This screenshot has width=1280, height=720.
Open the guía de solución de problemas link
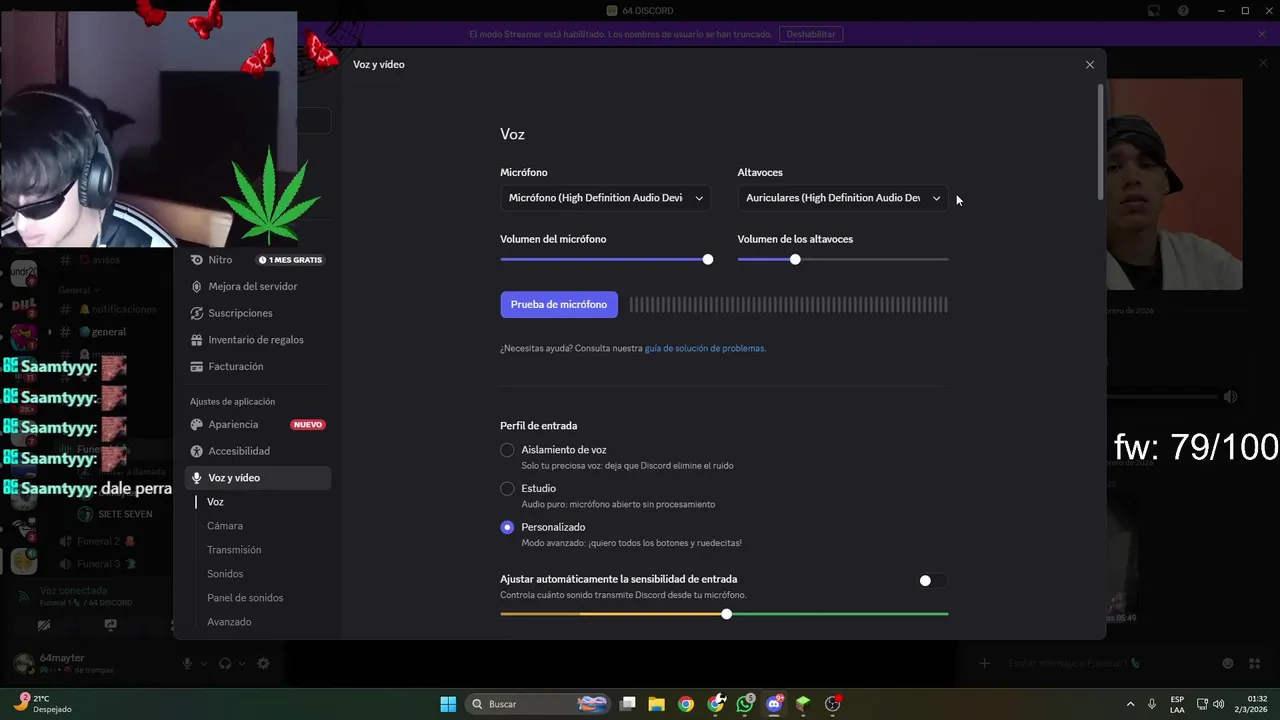pyautogui.click(x=705, y=349)
